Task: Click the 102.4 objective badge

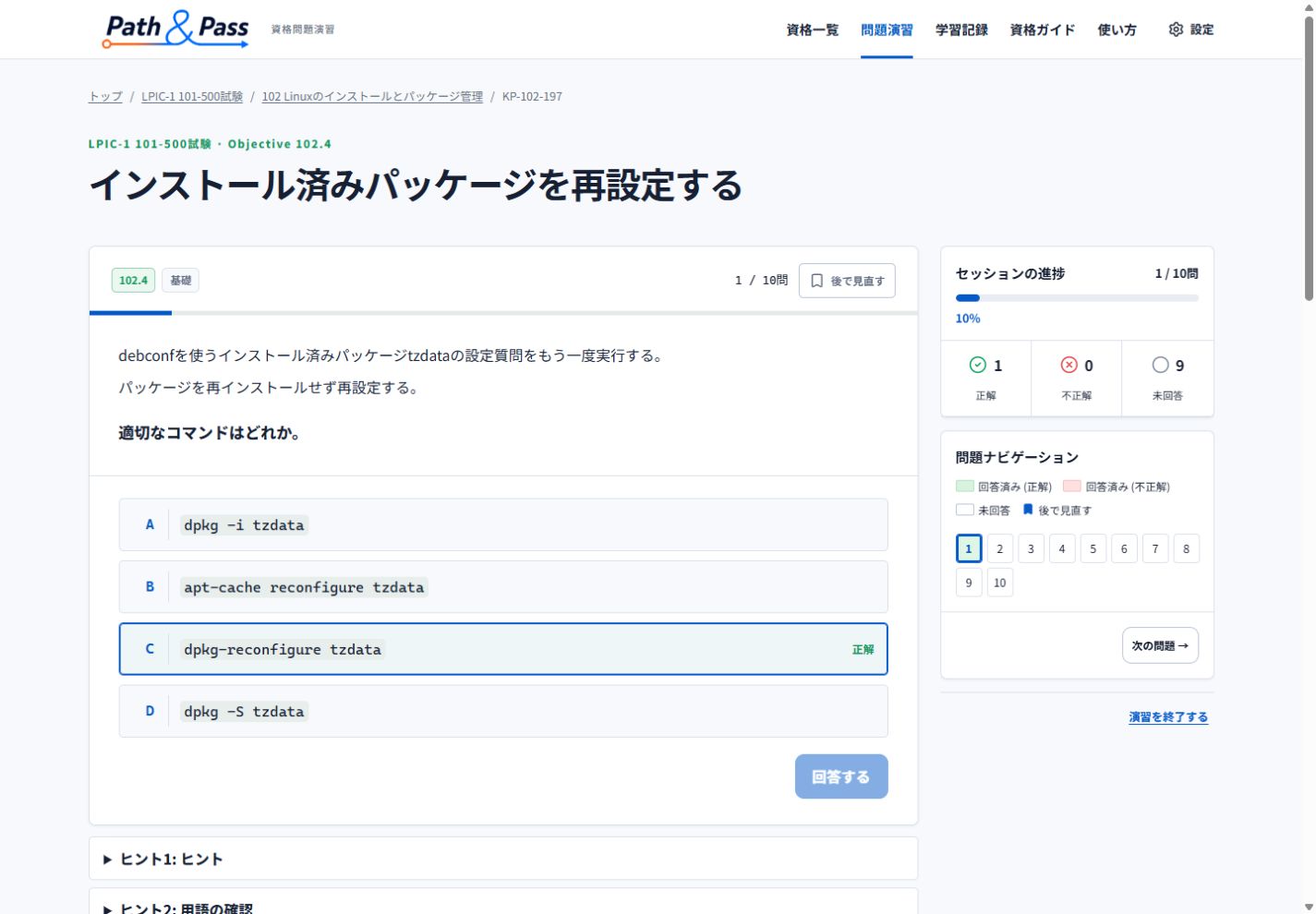Action: point(133,281)
